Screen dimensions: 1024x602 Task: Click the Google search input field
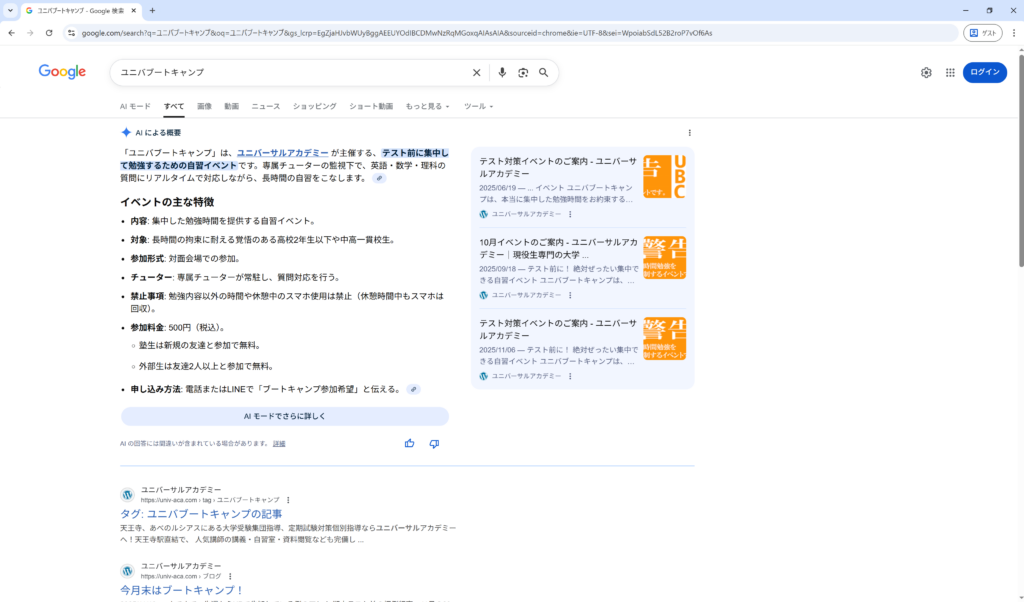290,73
